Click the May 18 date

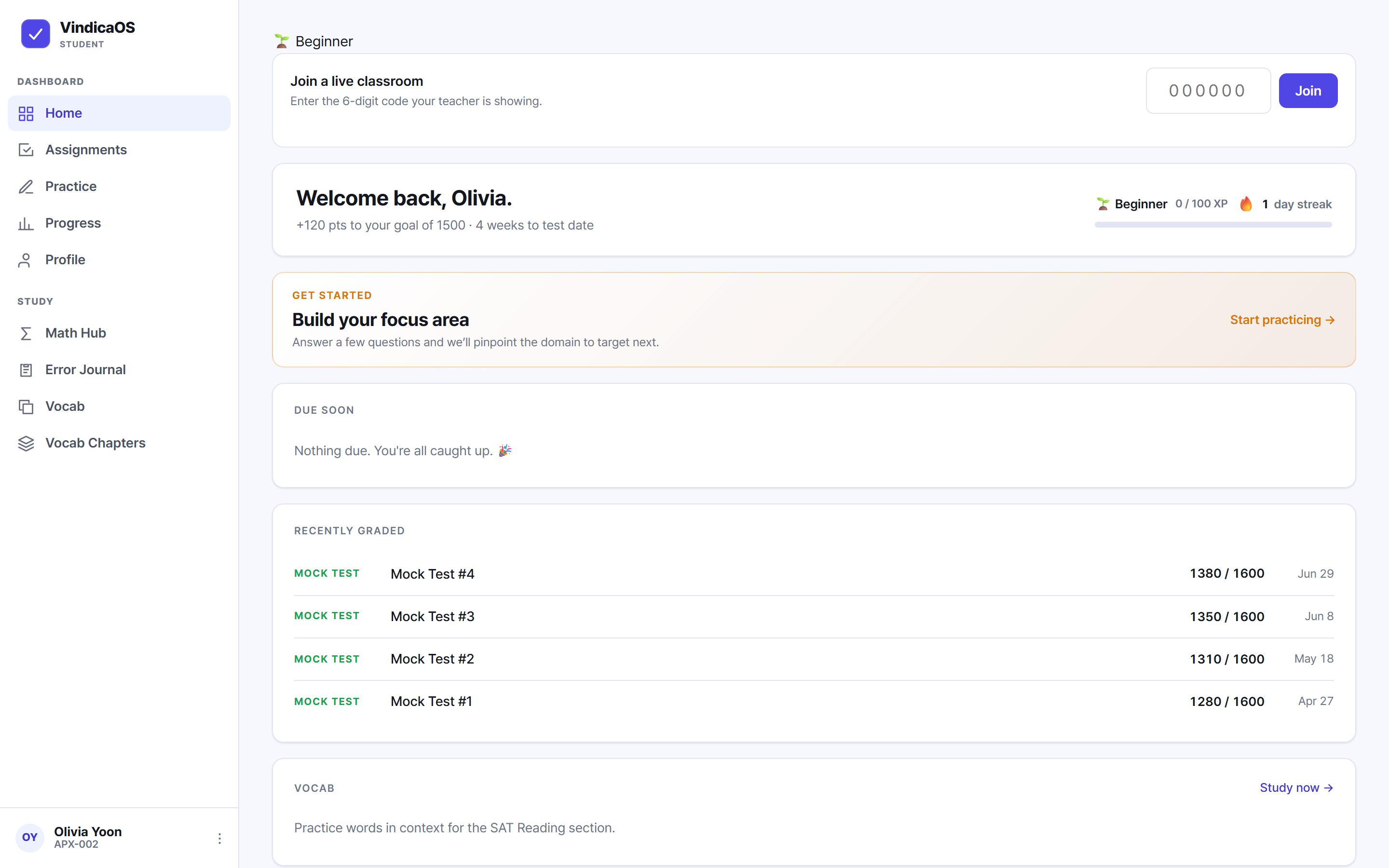(x=1314, y=659)
